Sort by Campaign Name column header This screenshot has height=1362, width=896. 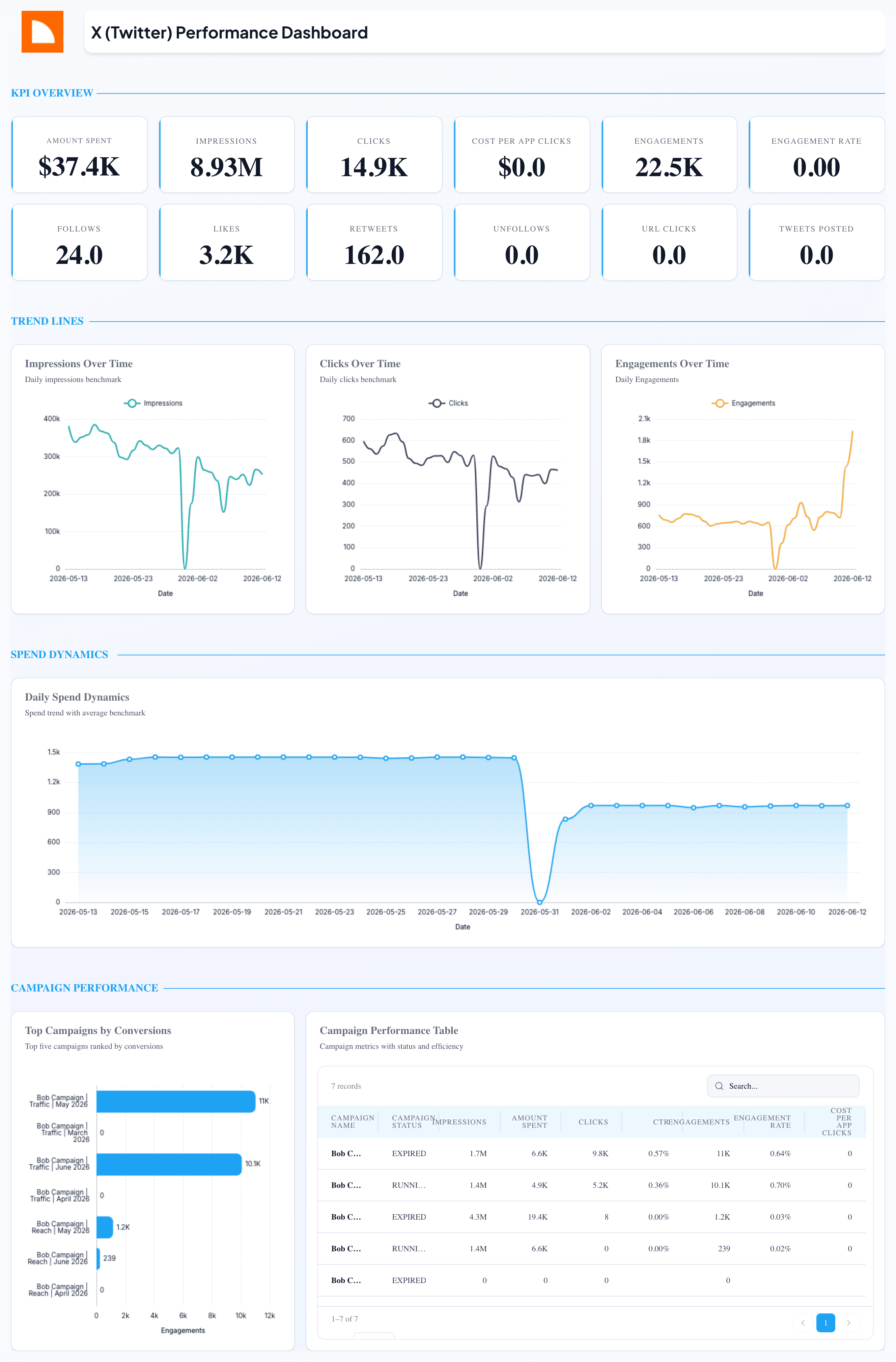click(353, 1121)
